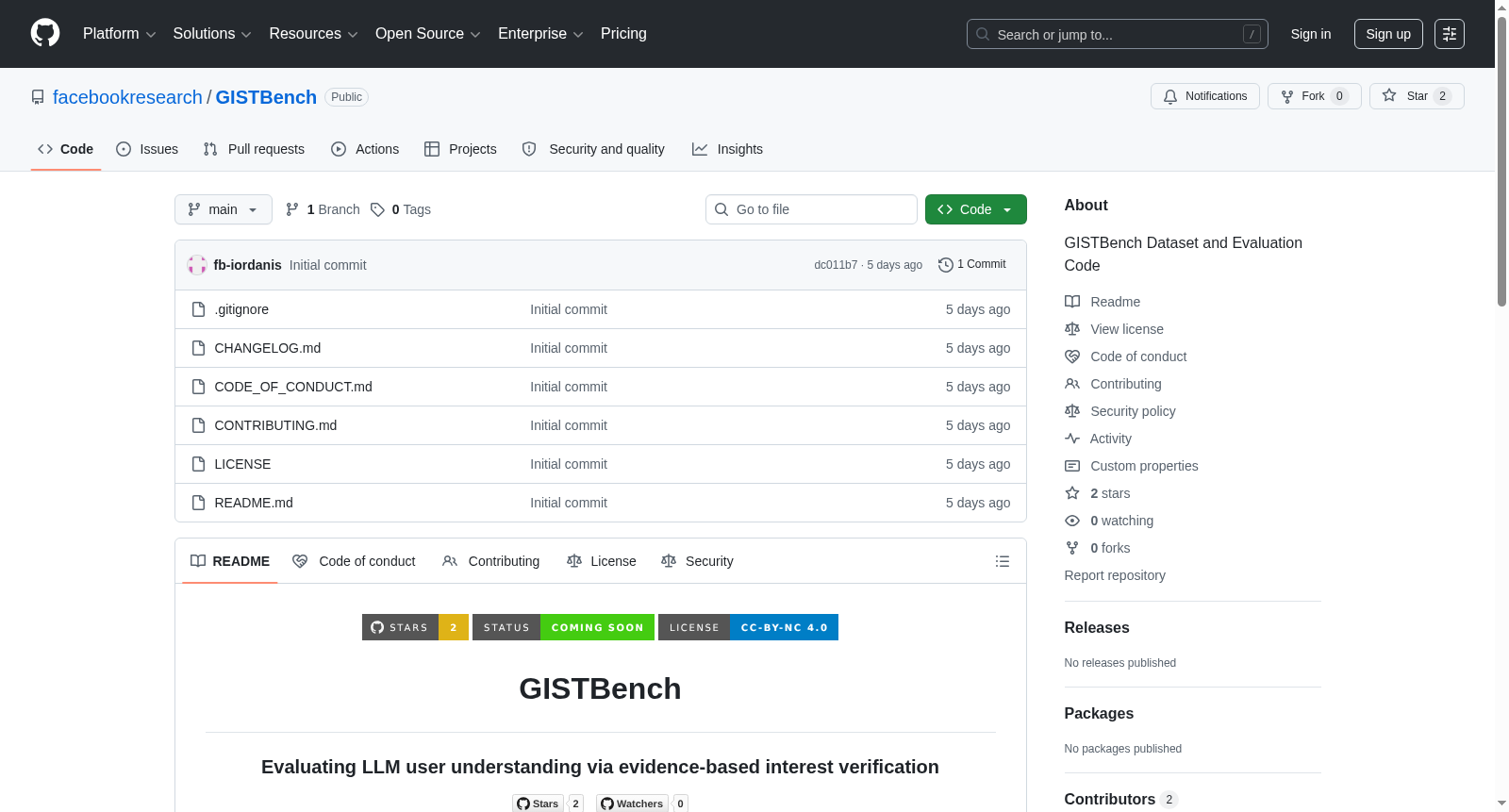
Task: Click the watching eye icon
Action: [x=1072, y=521]
